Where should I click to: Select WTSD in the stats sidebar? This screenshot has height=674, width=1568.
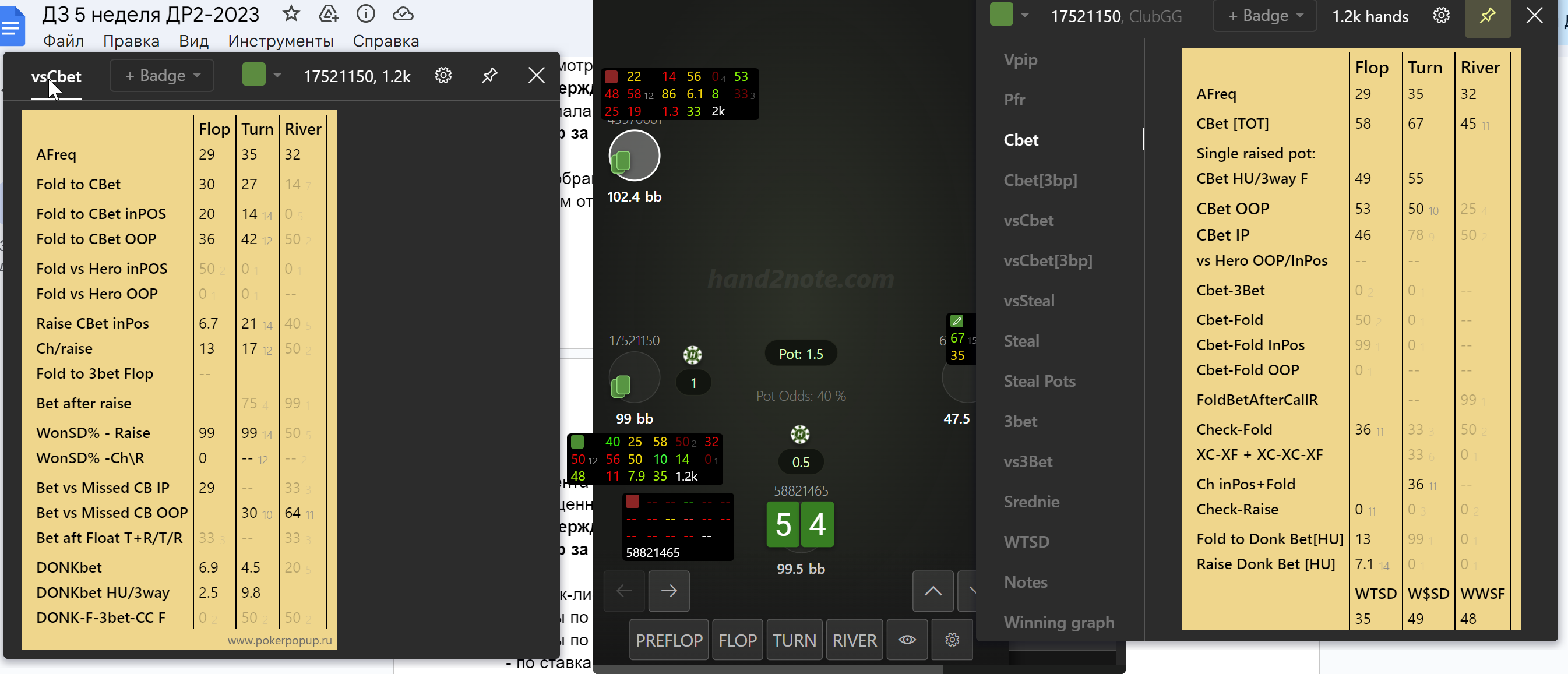(x=1026, y=541)
